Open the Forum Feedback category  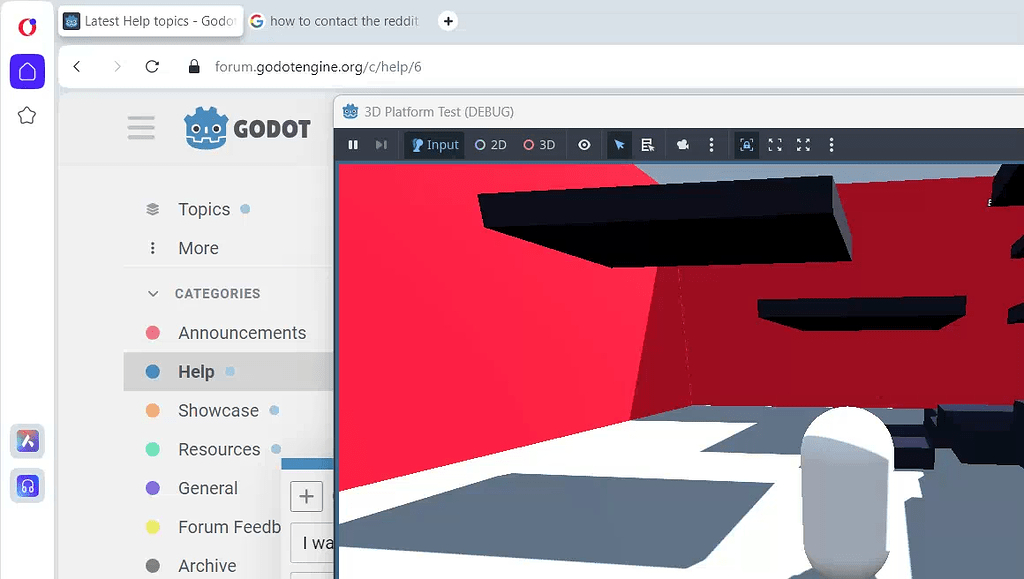point(229,527)
